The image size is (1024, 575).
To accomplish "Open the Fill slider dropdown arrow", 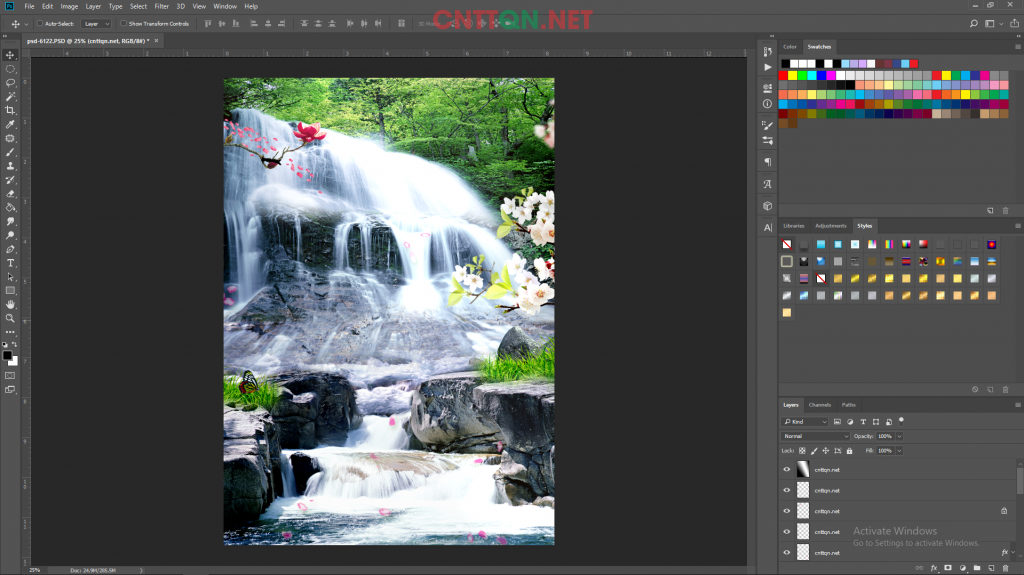I will tap(899, 451).
